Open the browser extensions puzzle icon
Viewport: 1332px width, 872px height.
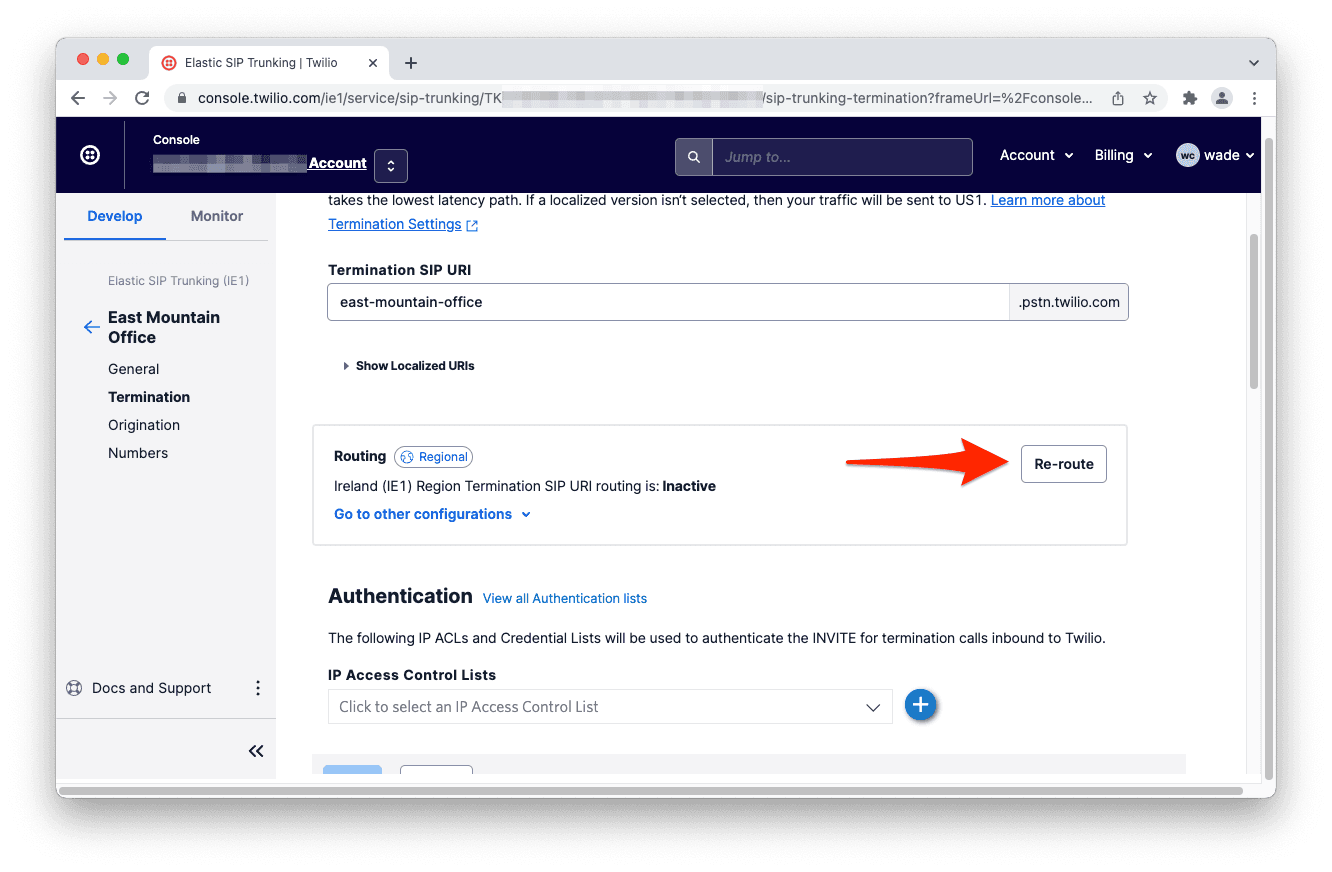1189,98
